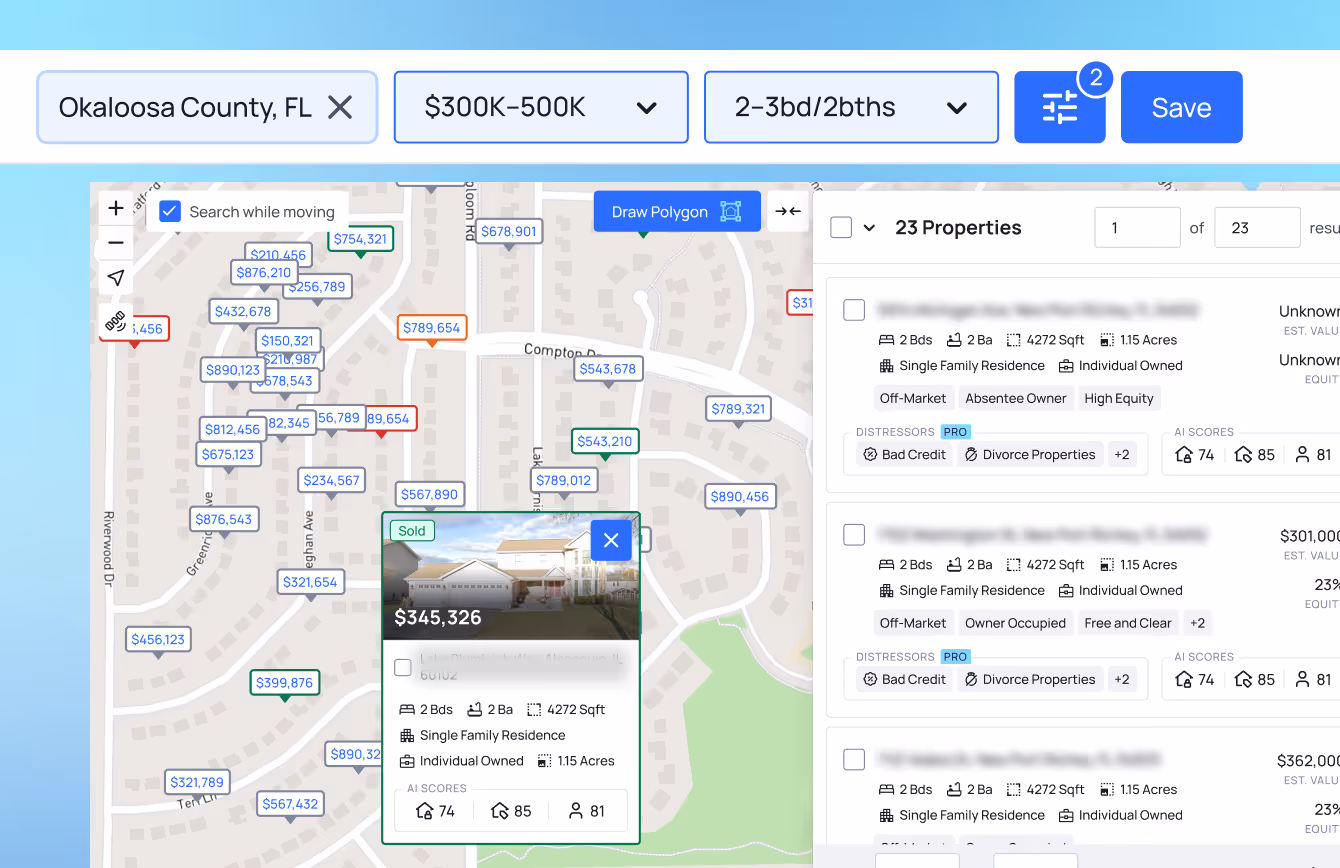Select the $321,654 map marker
The image size is (1340, 868).
click(x=310, y=582)
